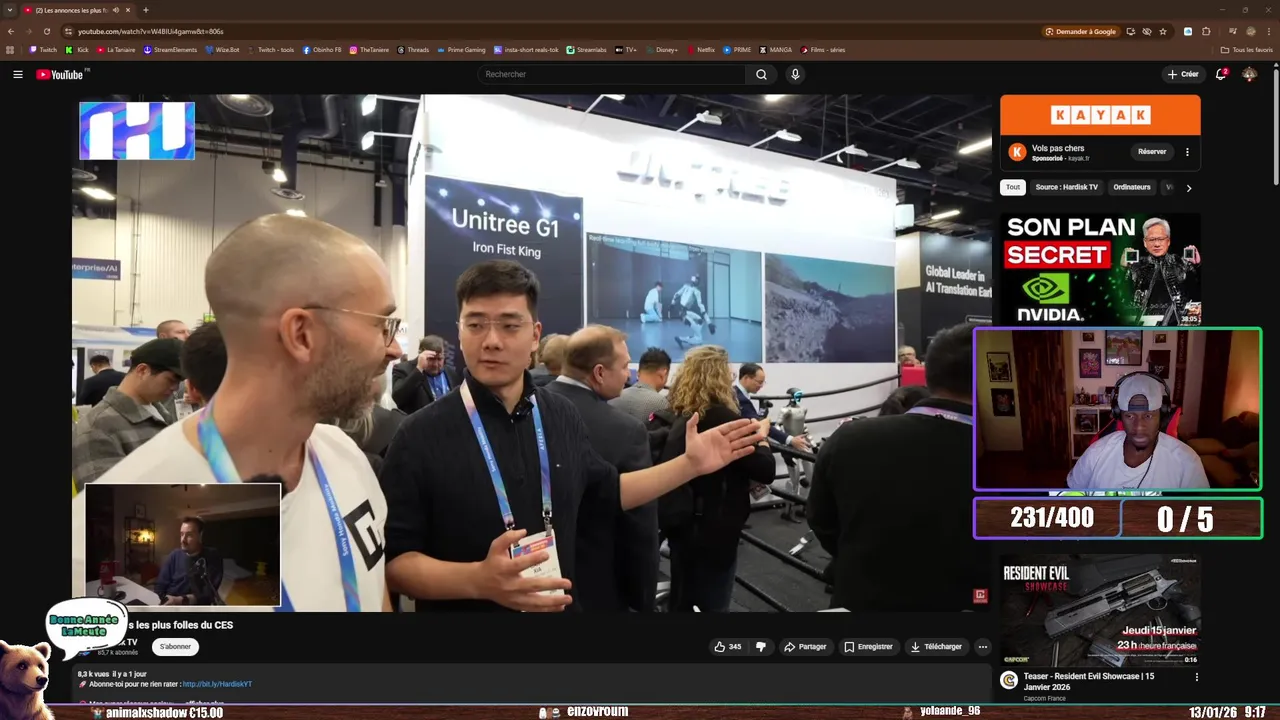Open the Disney+ bookmark
Viewport: 1280px width, 720px height.
(x=661, y=49)
